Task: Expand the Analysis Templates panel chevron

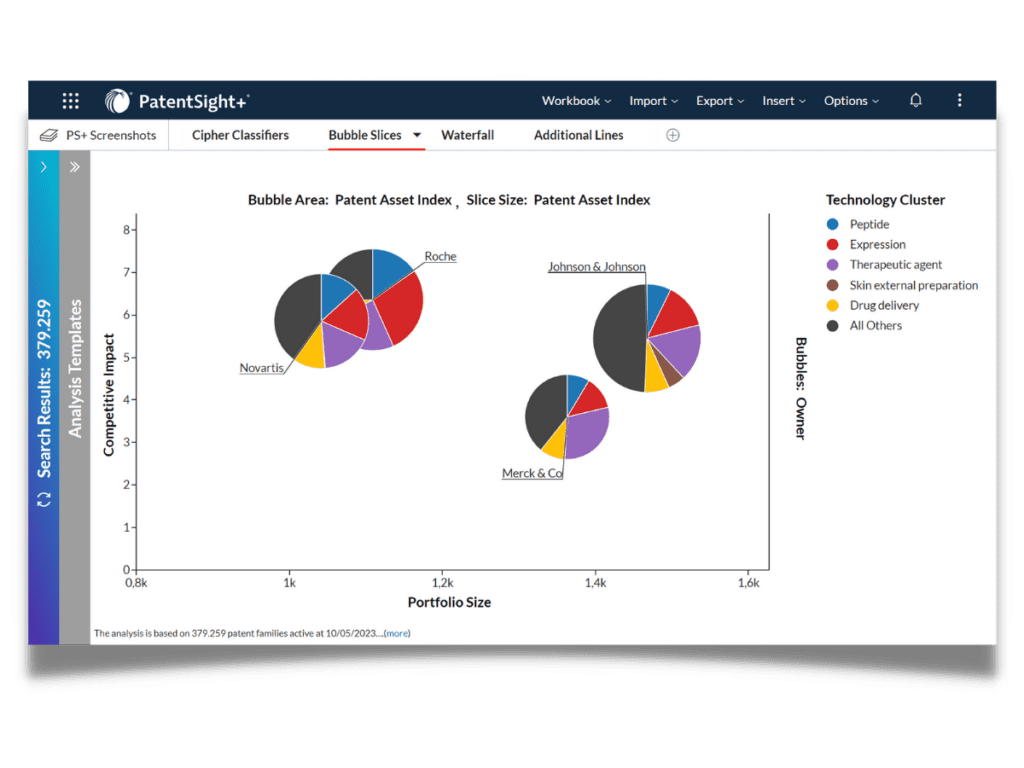Action: coord(74,167)
